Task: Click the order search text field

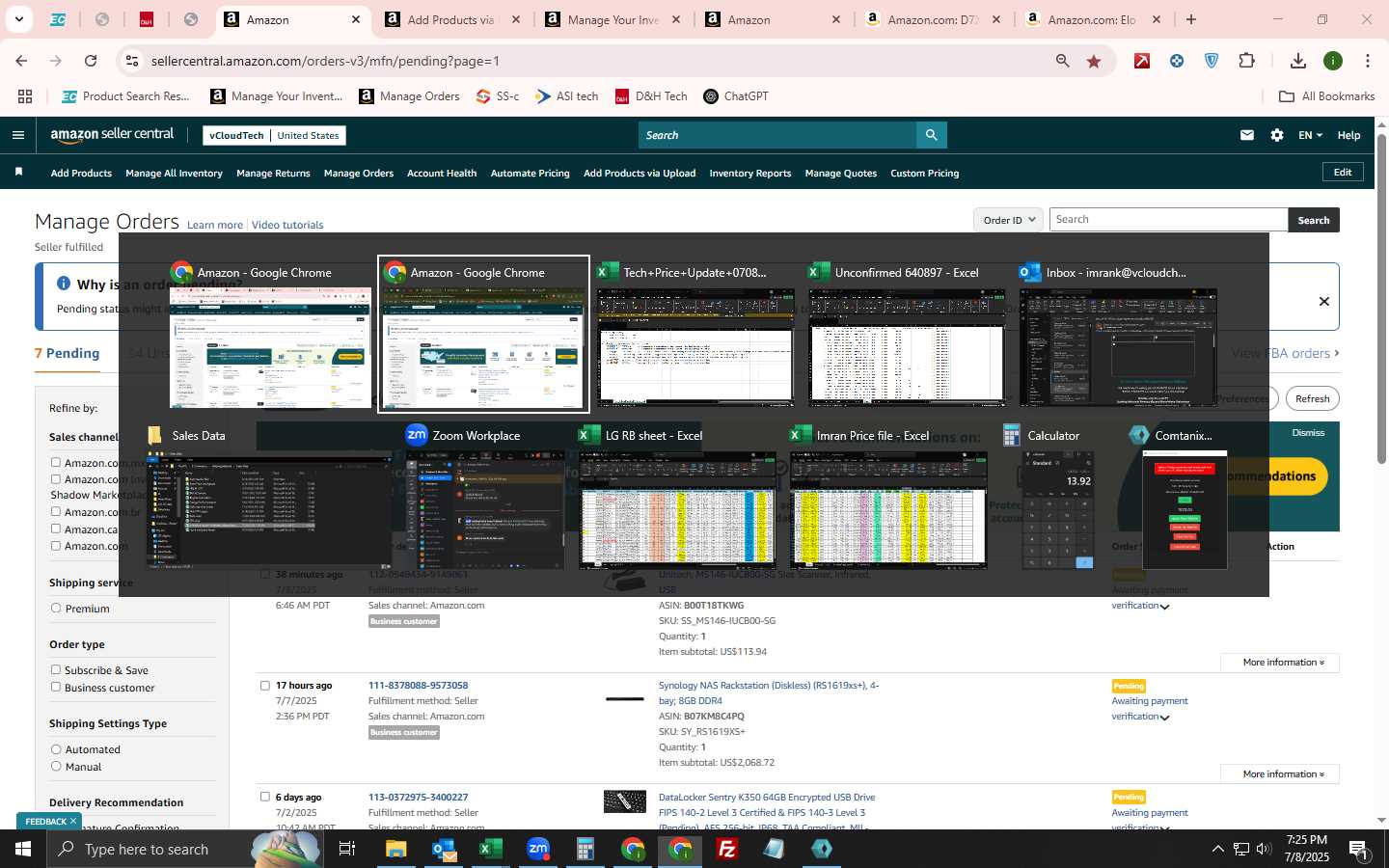Action: point(1168,220)
